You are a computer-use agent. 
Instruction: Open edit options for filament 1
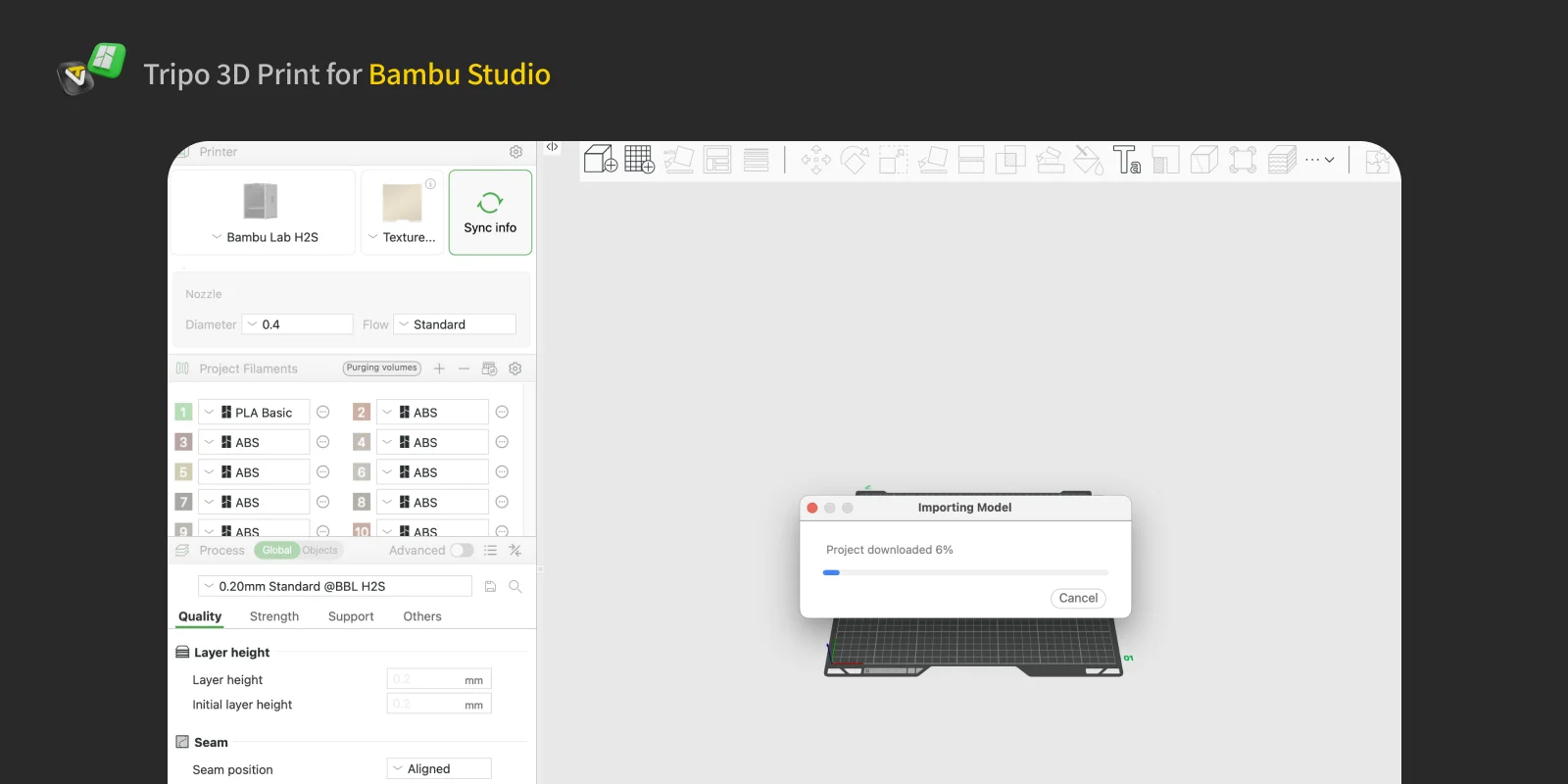pyautogui.click(x=323, y=413)
